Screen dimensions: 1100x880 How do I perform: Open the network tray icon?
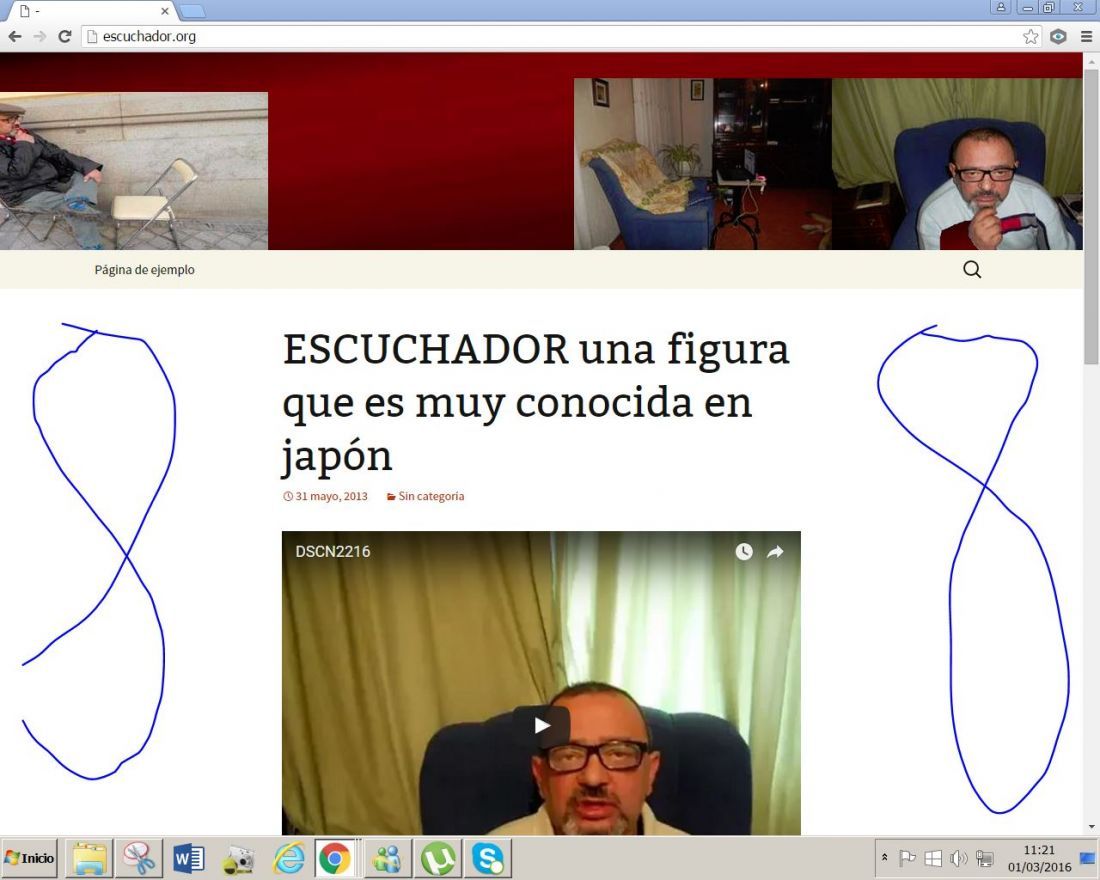pyautogui.click(x=984, y=858)
